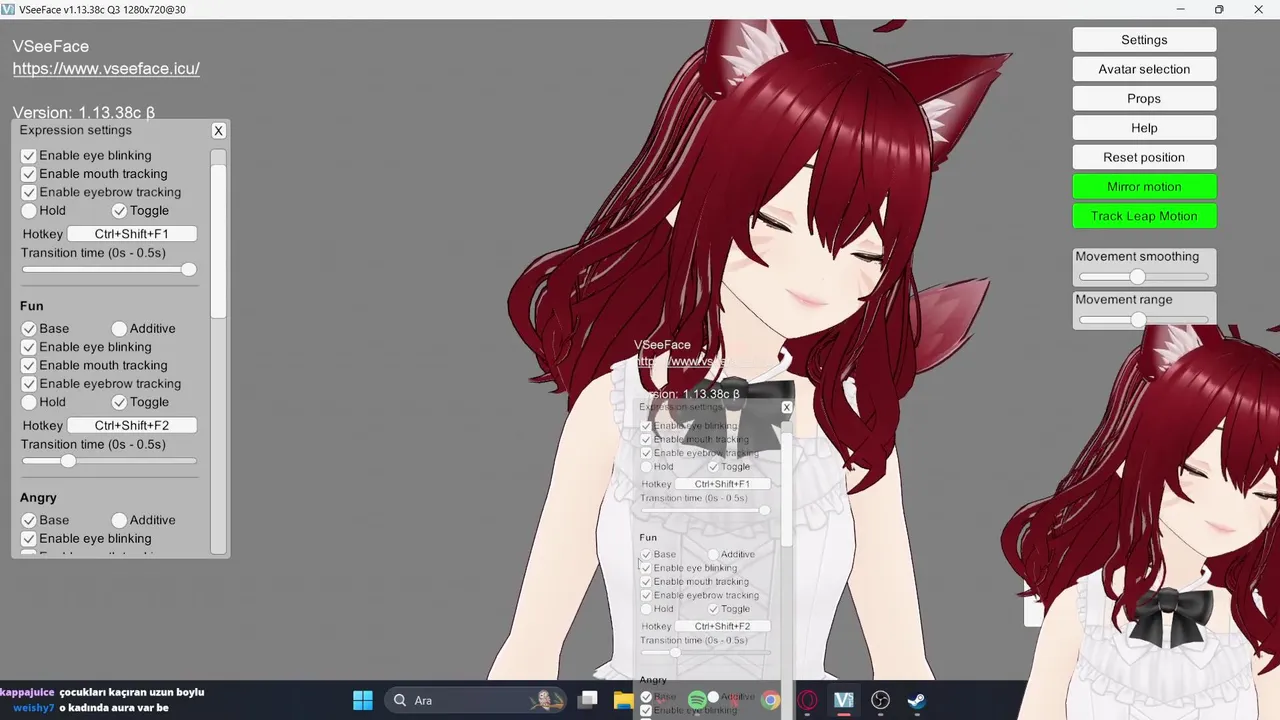This screenshot has height=720, width=1280.
Task: Select Base option in the Fun section
Action: pyautogui.click(x=29, y=329)
